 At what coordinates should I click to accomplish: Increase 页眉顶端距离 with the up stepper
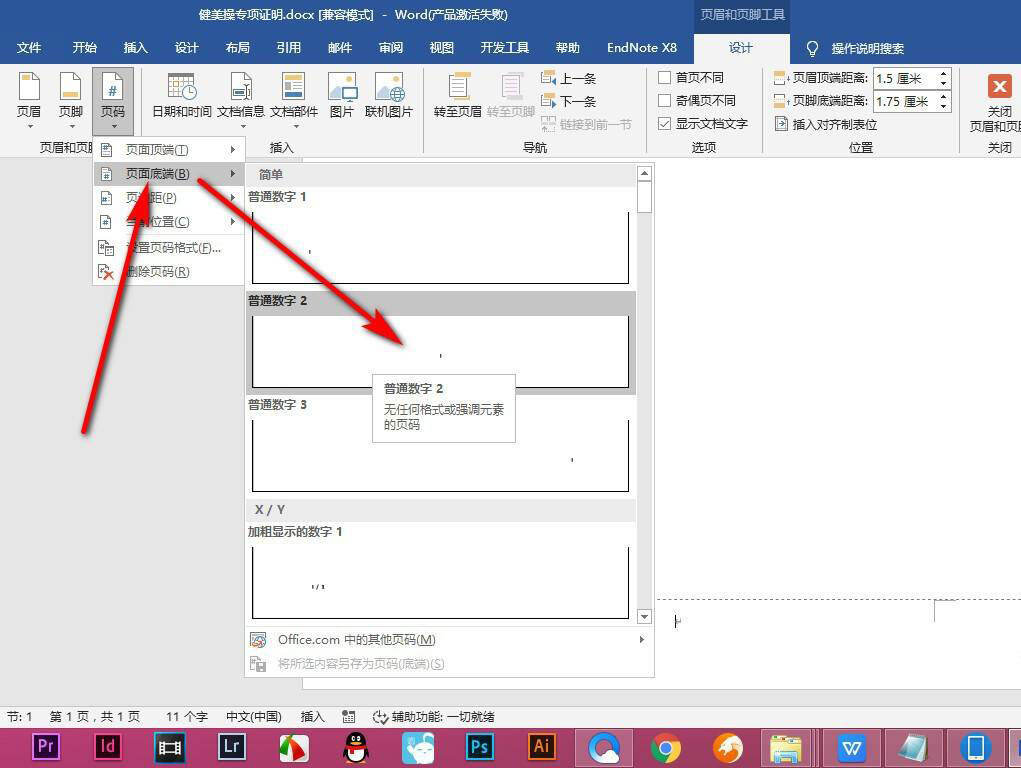coord(943,72)
